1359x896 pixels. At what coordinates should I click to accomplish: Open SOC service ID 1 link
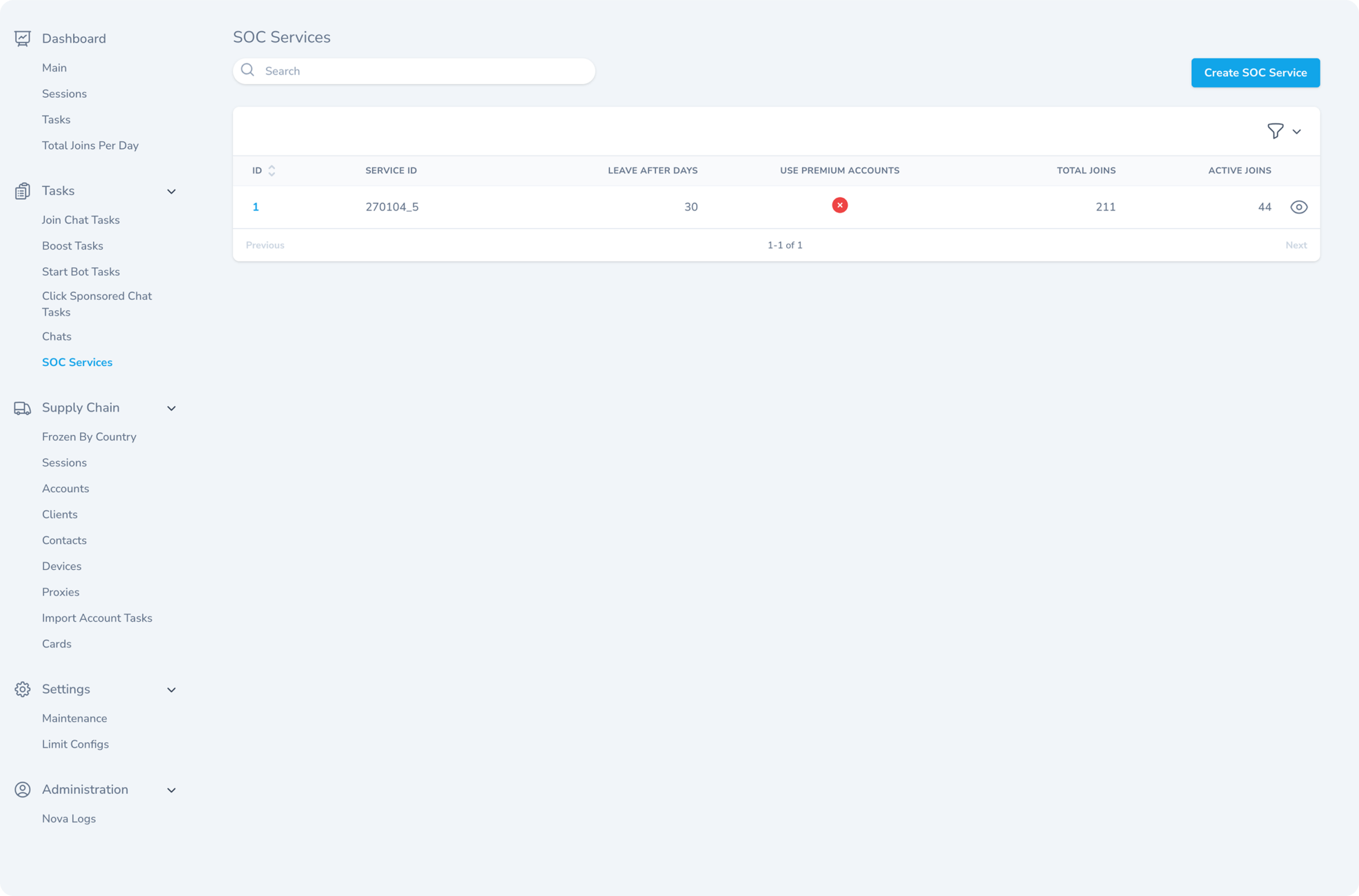[256, 207]
